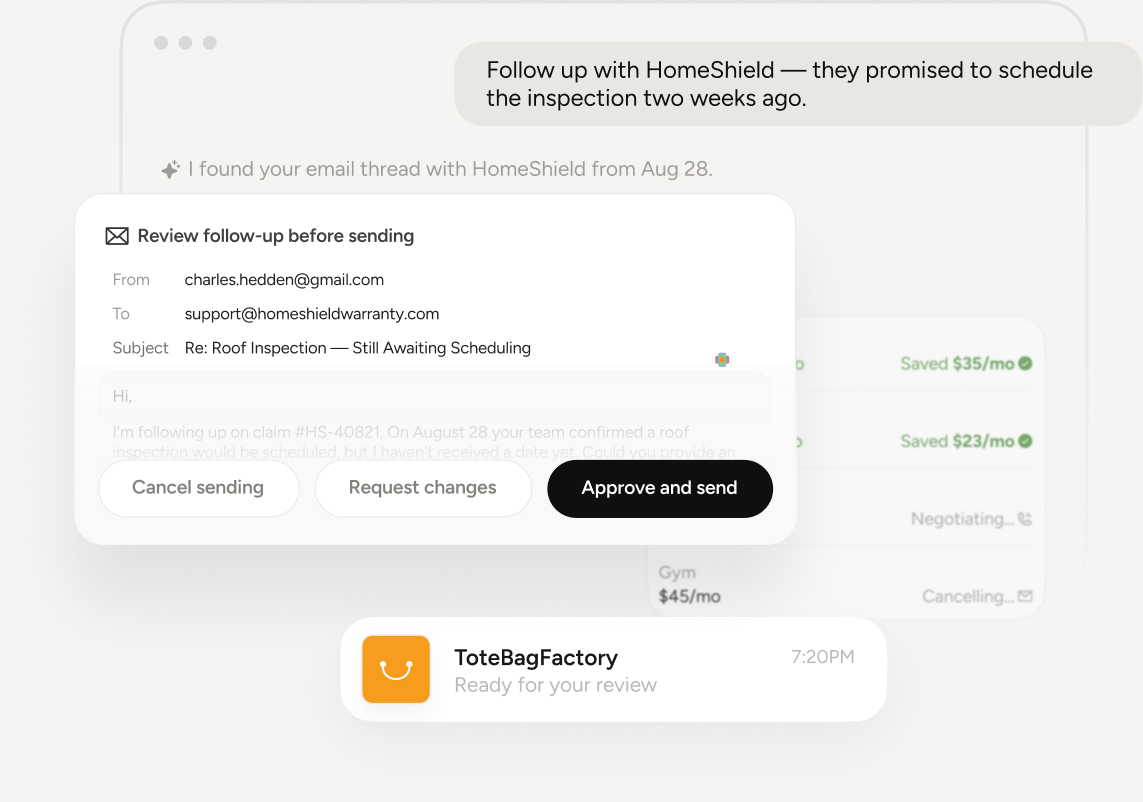The height and width of the screenshot is (802, 1143).
Task: Click the phone icon beside Negotiating
Action: click(x=1025, y=519)
